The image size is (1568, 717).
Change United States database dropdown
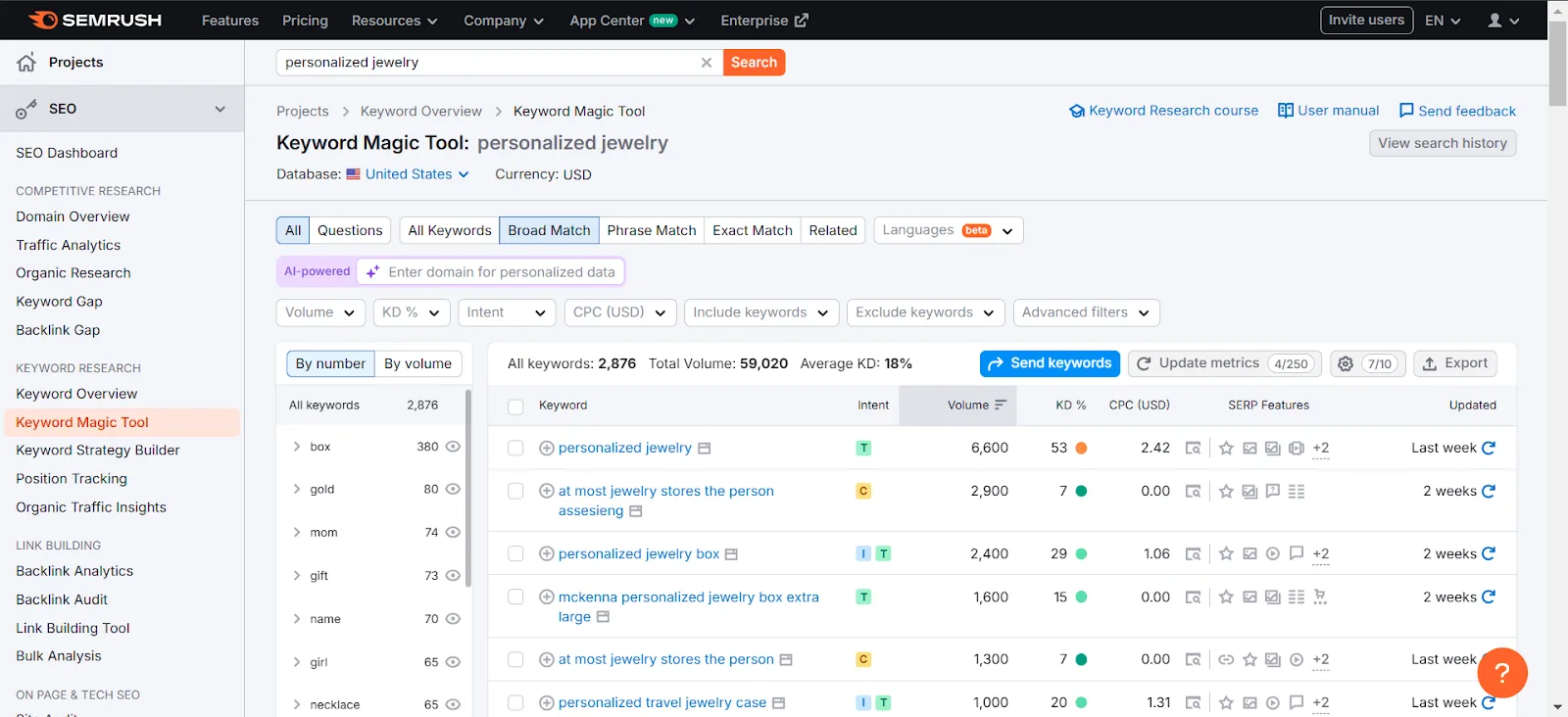pos(408,174)
